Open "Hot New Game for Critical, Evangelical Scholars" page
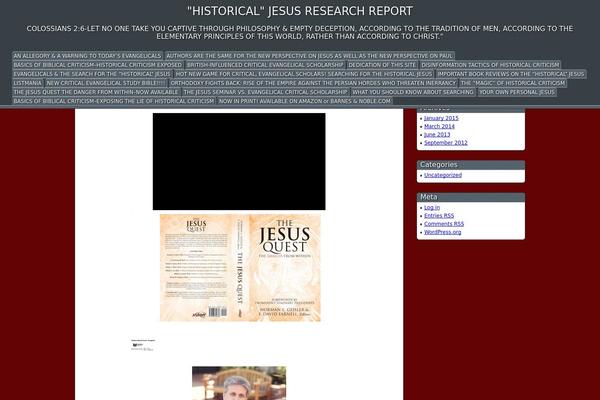The height and width of the screenshot is (400, 600). coord(304,74)
